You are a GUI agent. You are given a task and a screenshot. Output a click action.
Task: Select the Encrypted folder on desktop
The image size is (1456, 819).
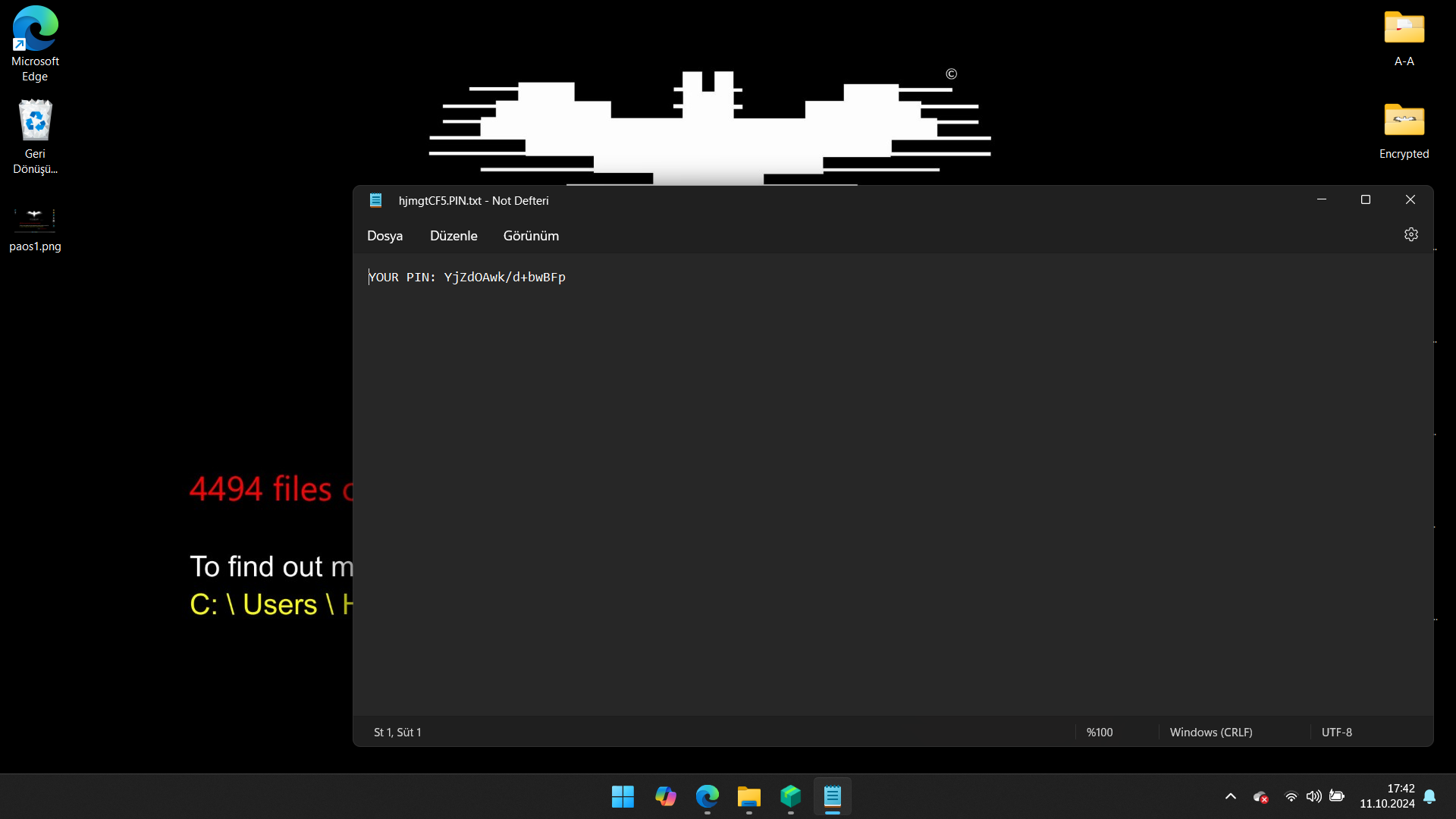coord(1404,130)
